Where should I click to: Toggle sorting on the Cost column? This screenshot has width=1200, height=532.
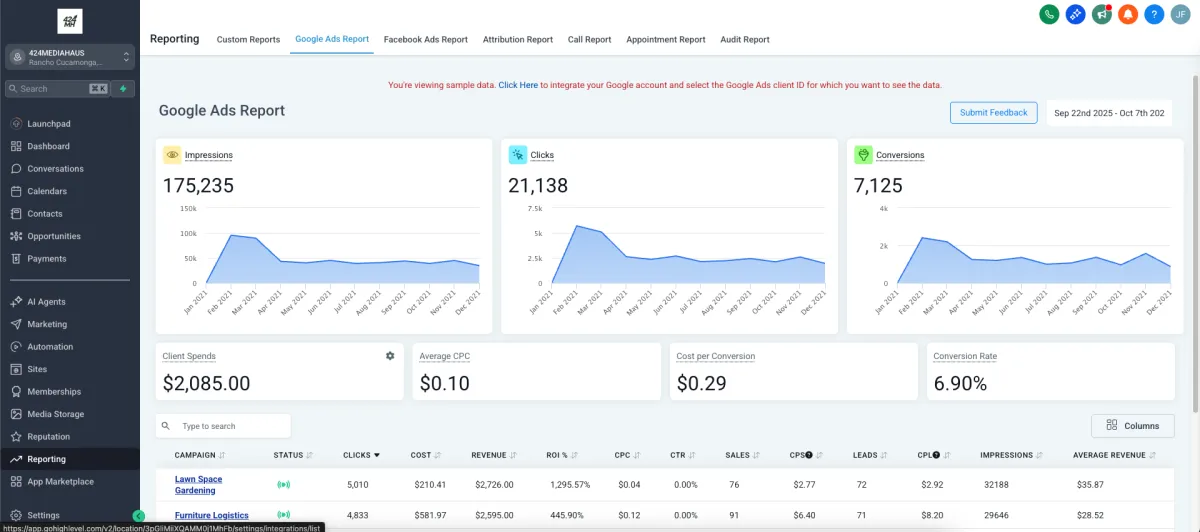tap(426, 455)
